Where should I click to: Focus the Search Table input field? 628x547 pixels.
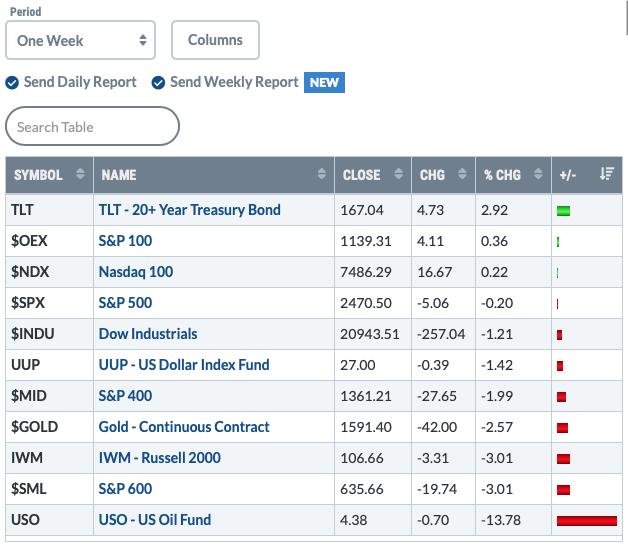click(x=93, y=126)
